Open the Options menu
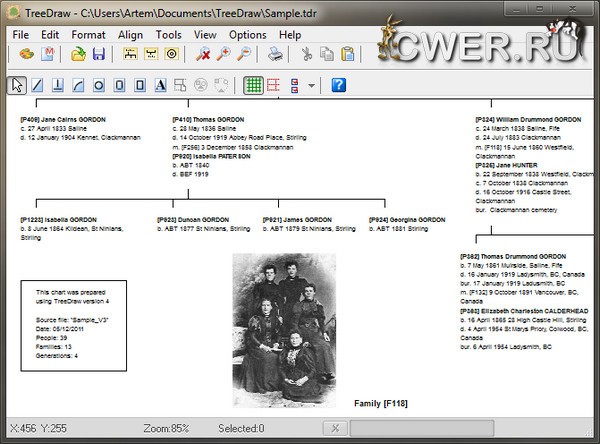The height and width of the screenshot is (444, 600). (247, 34)
